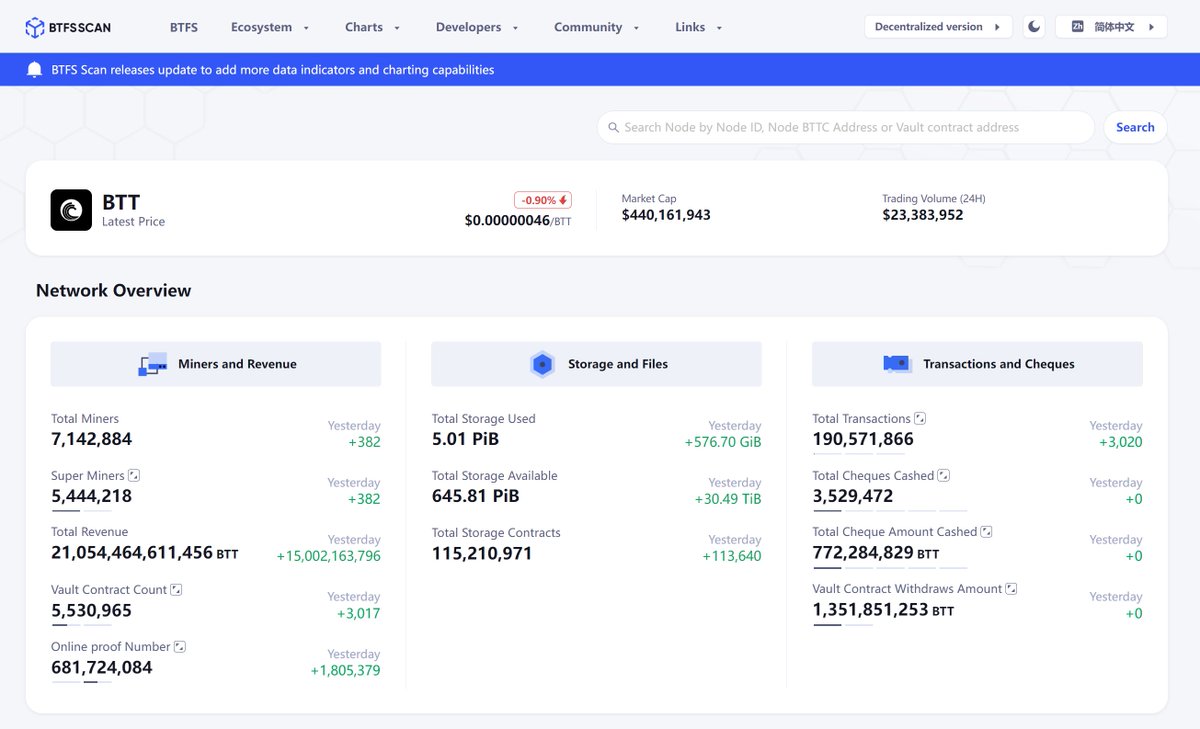Image resolution: width=1200 pixels, height=729 pixels.
Task: Expand the Developers dropdown menu
Action: click(477, 27)
